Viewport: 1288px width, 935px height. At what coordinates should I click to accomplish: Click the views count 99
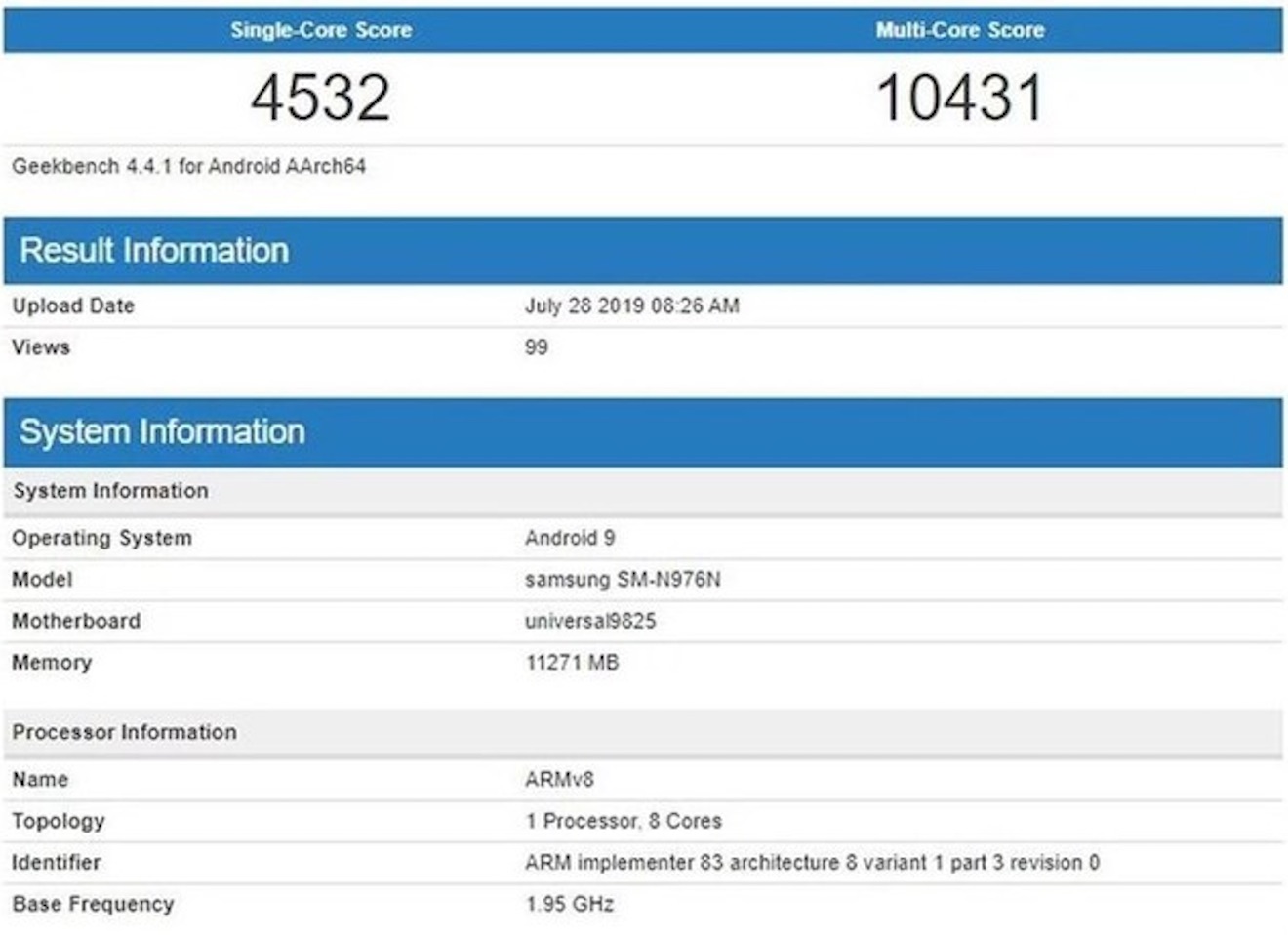point(537,347)
